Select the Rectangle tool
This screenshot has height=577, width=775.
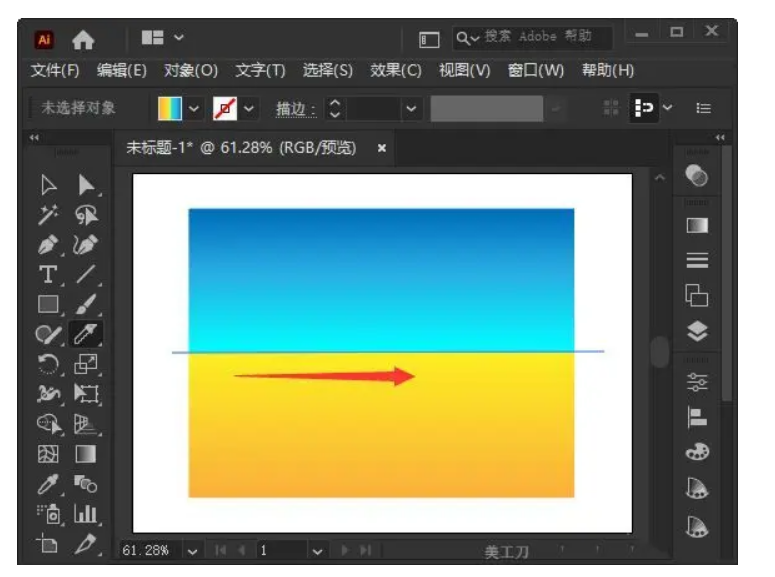tap(48, 304)
